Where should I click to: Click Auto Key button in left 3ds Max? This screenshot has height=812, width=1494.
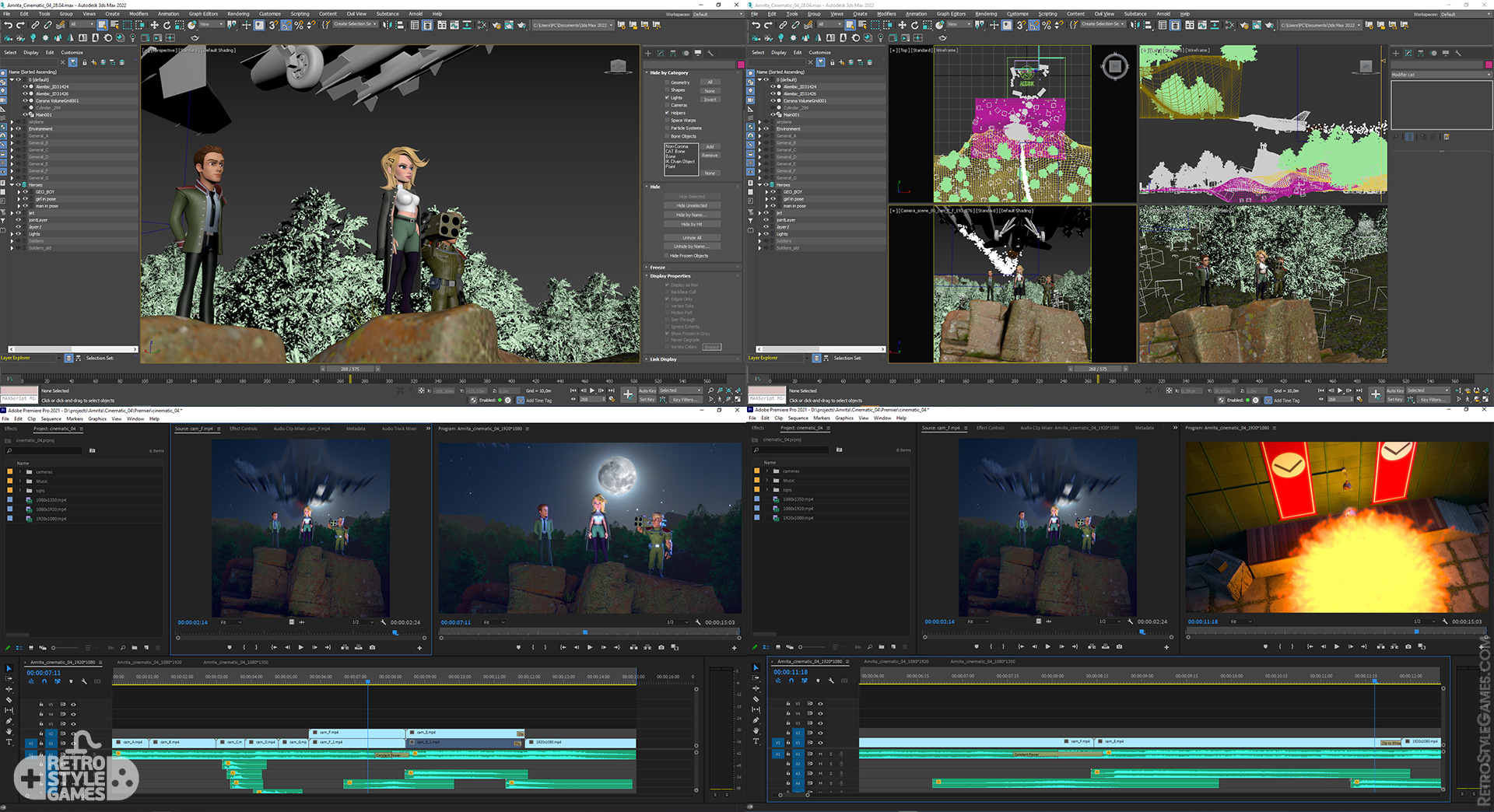click(x=647, y=391)
